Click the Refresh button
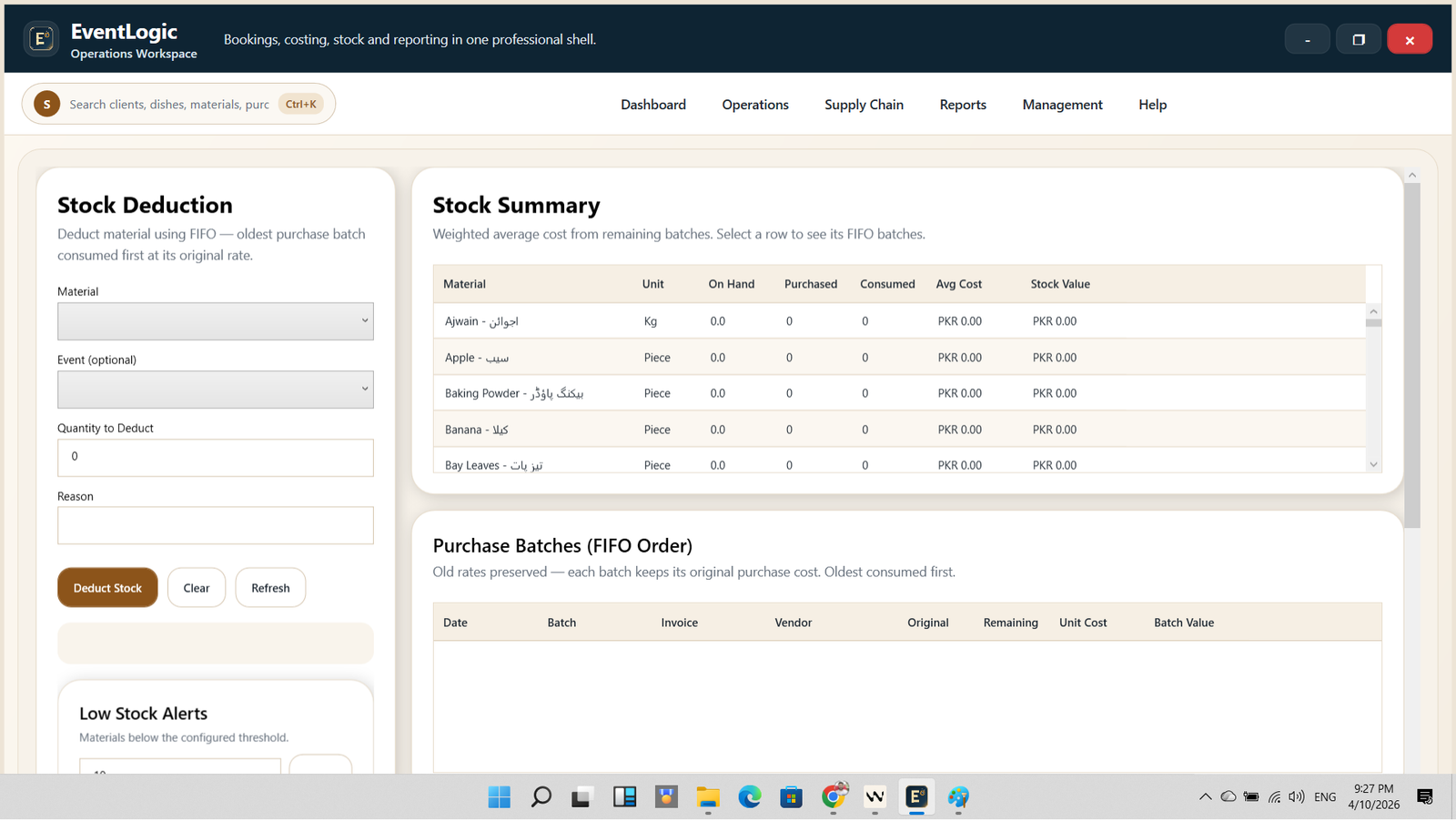1456x821 pixels. [x=270, y=587]
